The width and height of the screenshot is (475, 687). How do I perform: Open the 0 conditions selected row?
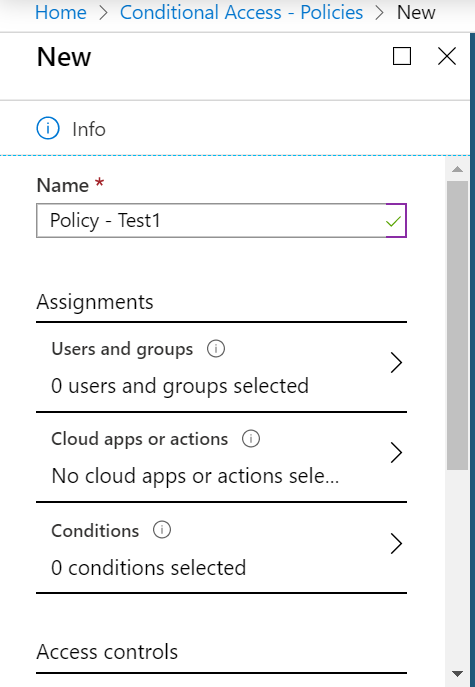tap(221, 548)
